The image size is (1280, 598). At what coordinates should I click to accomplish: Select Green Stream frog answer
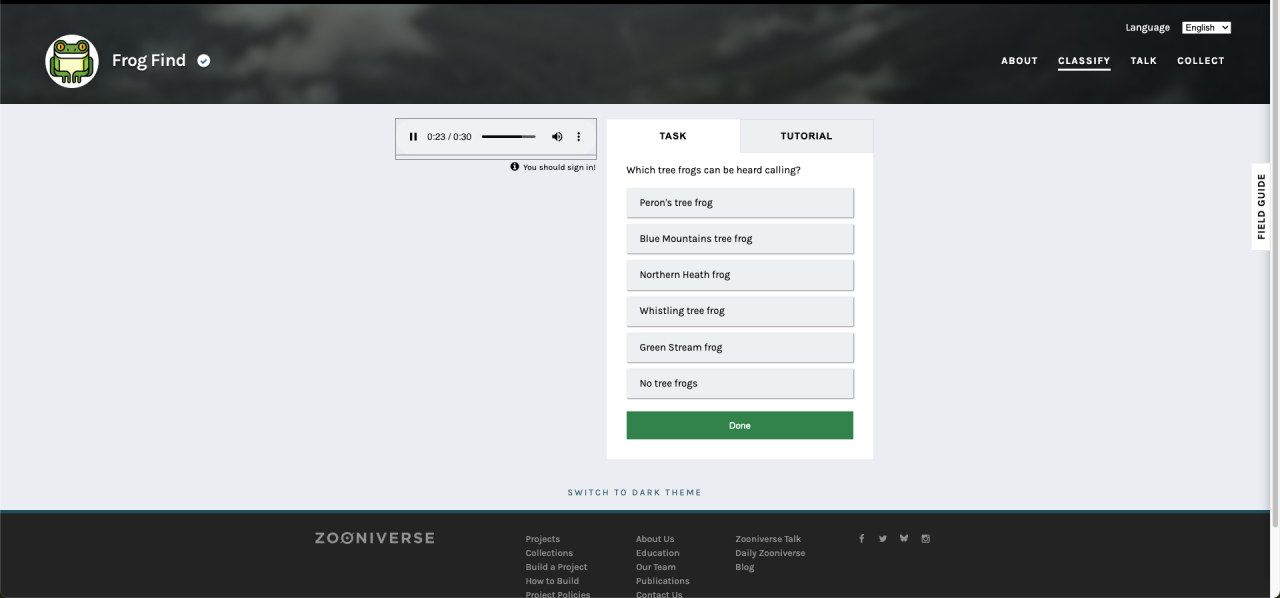(740, 347)
